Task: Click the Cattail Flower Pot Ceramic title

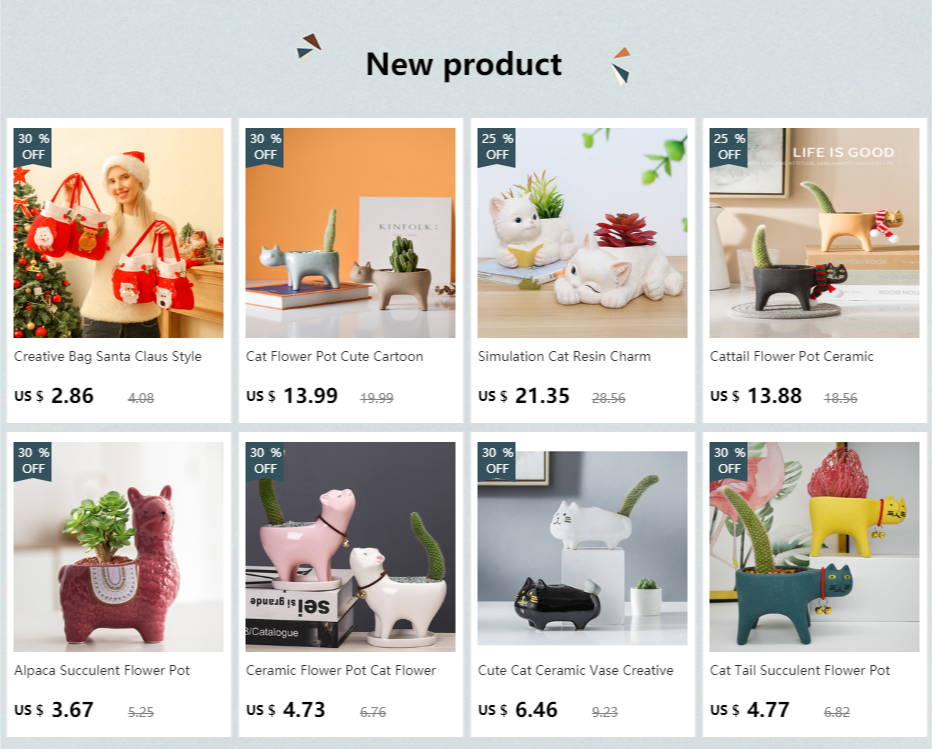Action: [x=792, y=357]
